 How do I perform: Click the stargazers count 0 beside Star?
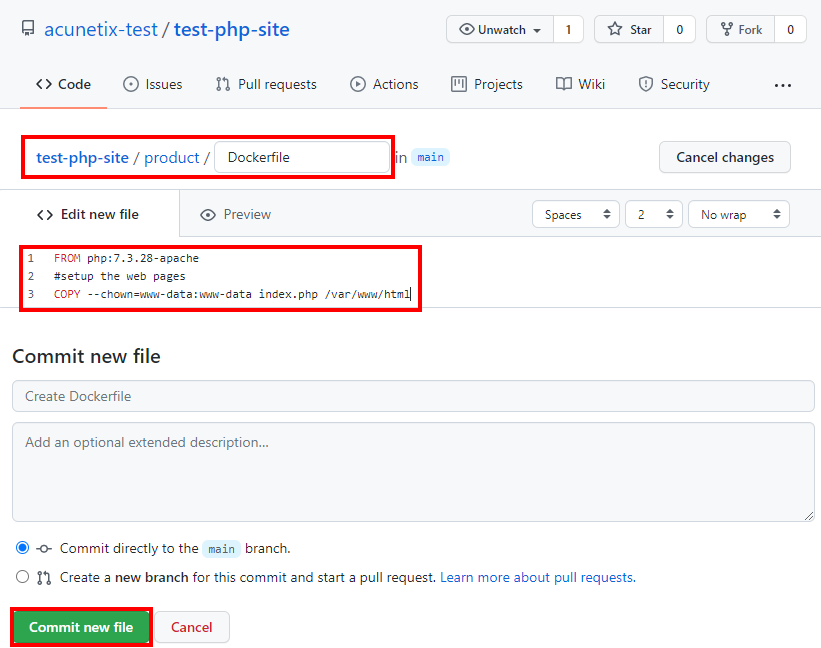pyautogui.click(x=679, y=29)
